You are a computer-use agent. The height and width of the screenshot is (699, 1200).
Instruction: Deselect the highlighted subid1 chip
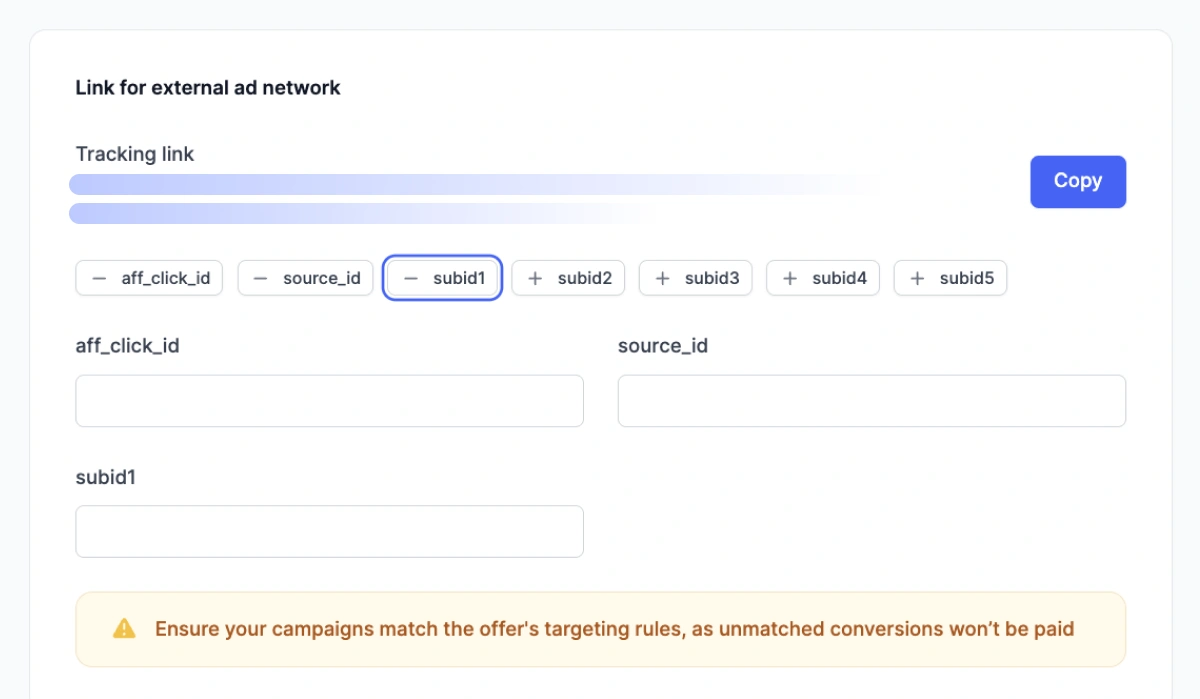coord(442,278)
